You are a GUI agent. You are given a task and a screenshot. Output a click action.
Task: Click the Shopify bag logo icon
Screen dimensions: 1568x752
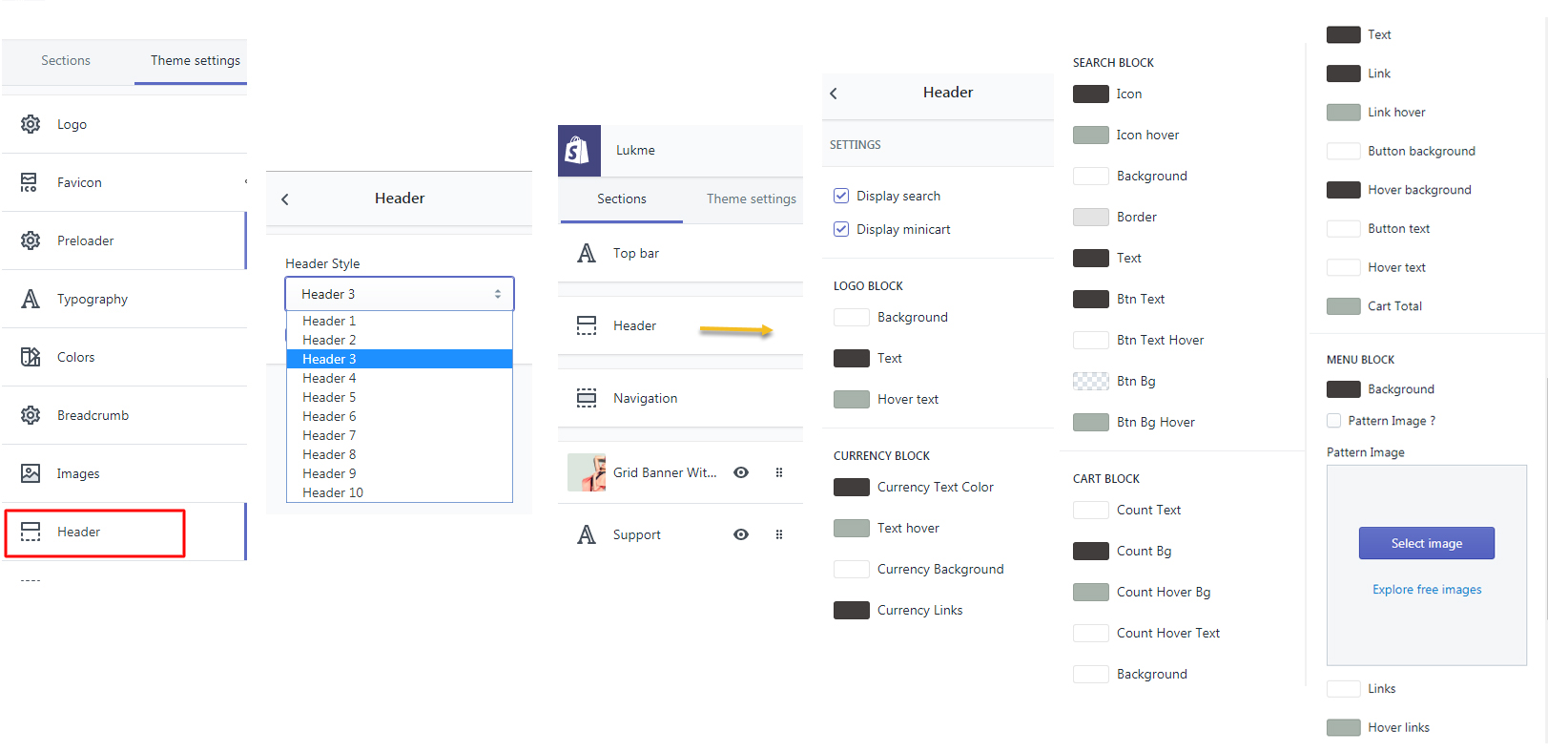click(x=579, y=151)
